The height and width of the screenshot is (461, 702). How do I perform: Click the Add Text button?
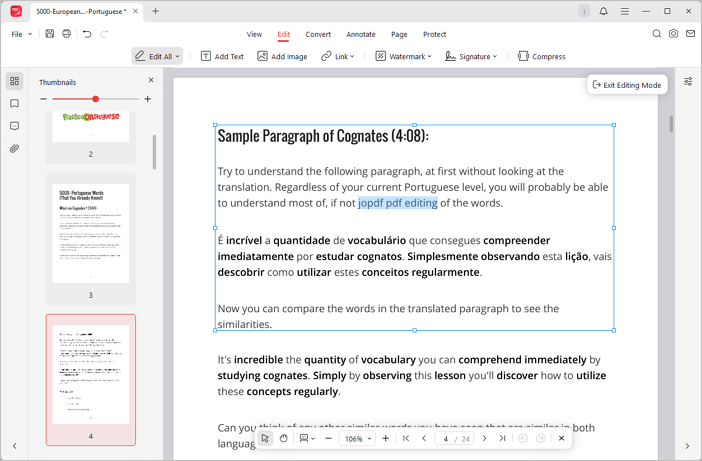click(x=222, y=57)
